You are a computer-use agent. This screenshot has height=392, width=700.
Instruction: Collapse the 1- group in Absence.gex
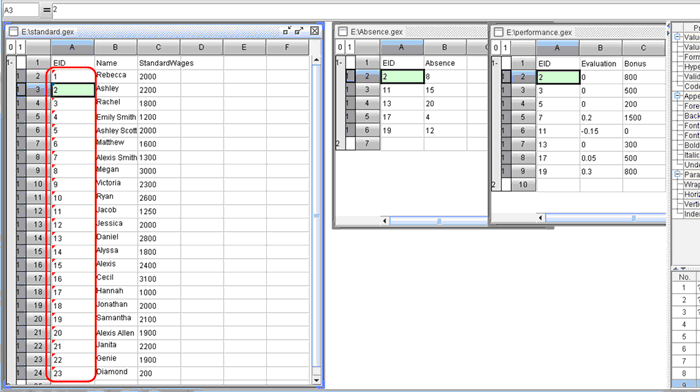point(339,63)
